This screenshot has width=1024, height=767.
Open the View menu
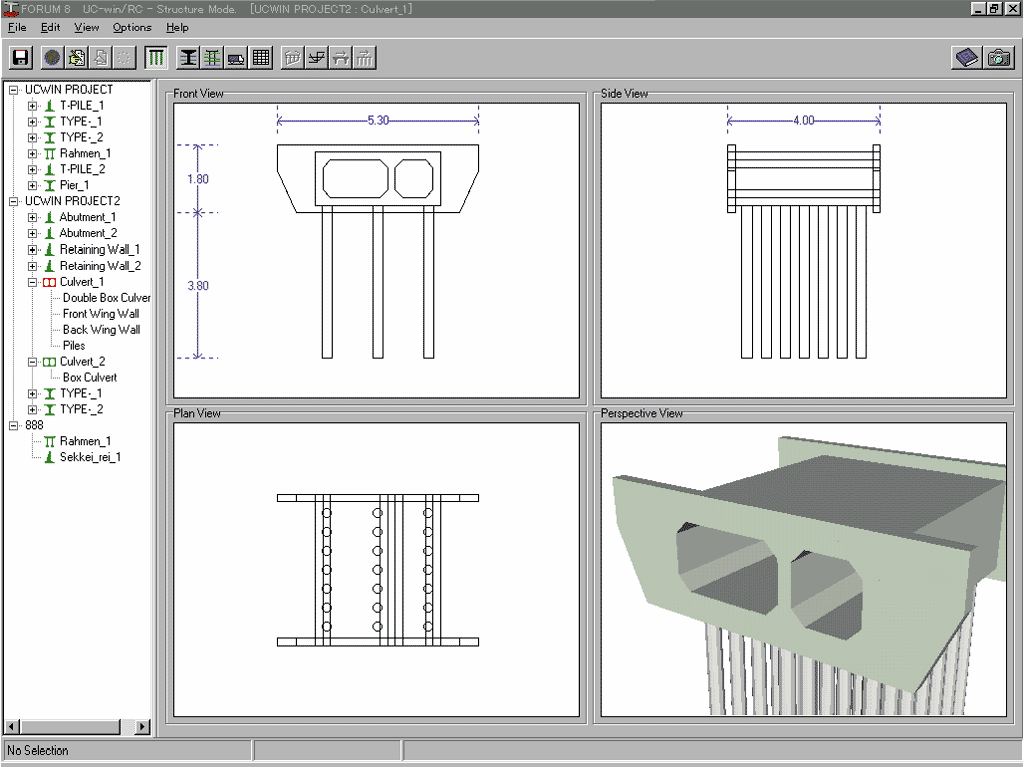click(x=86, y=27)
